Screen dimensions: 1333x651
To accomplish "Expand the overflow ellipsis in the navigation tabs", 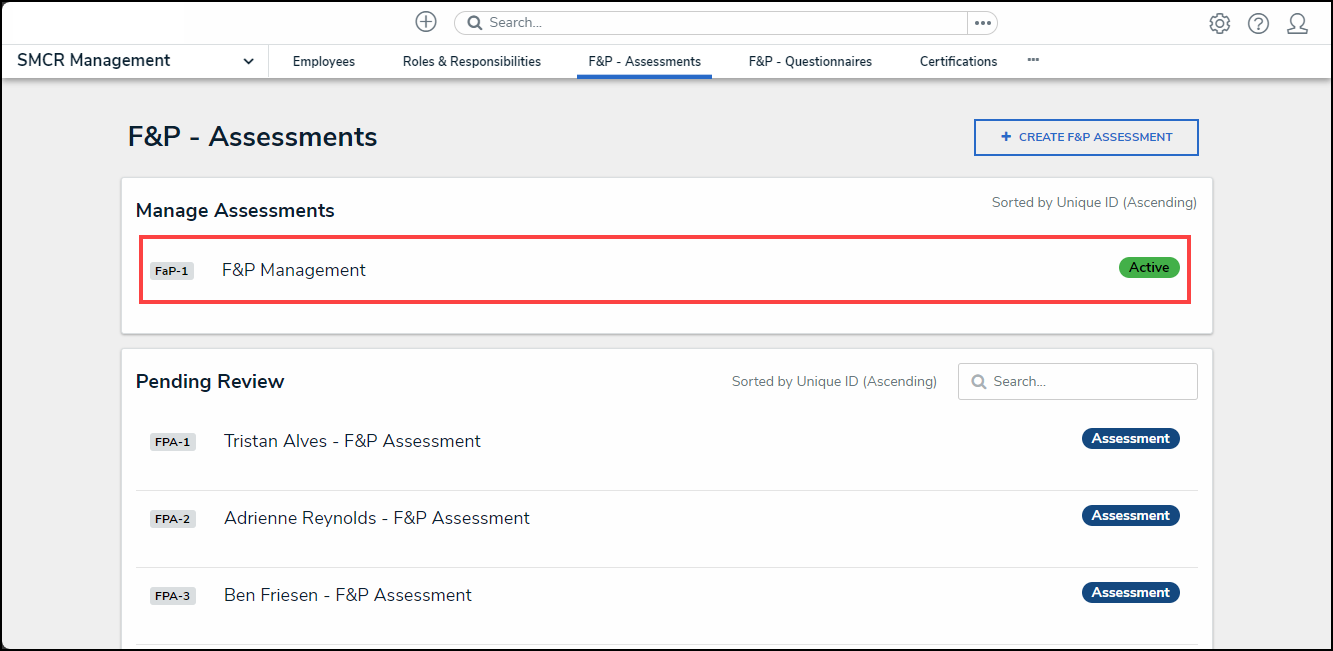I will point(1033,60).
